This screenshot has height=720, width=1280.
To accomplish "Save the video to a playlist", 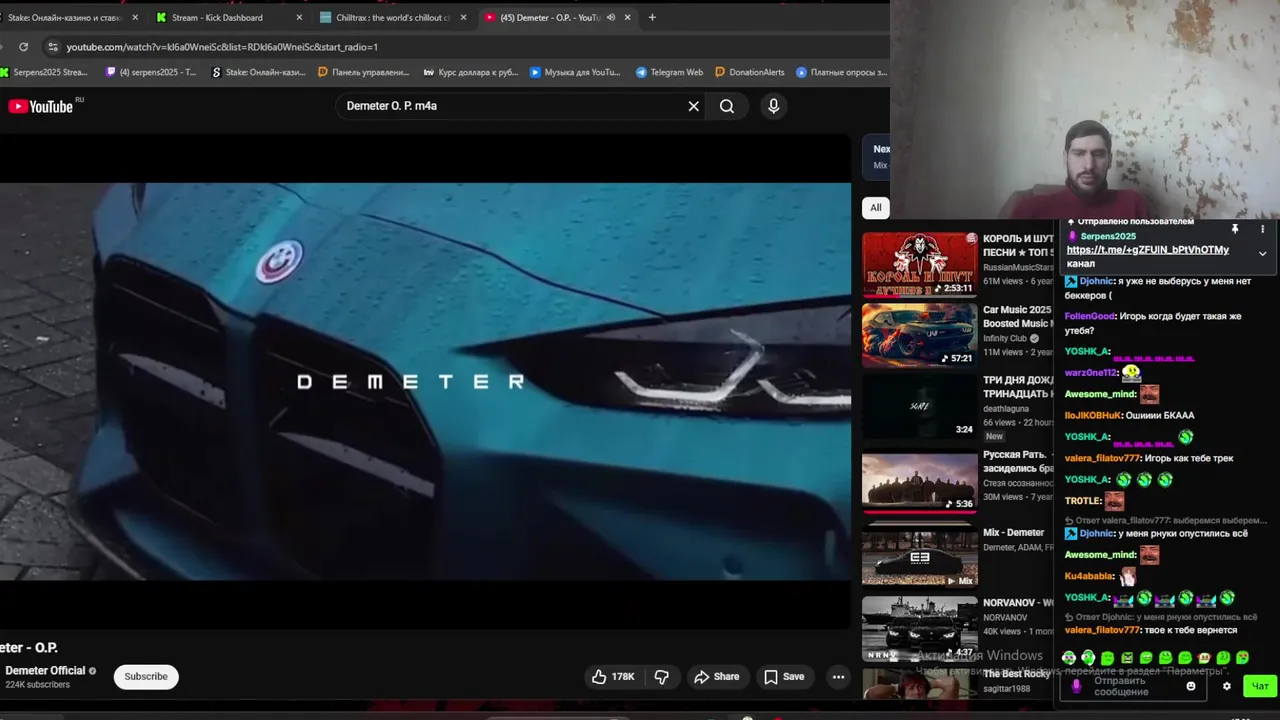I will pyautogui.click(x=784, y=677).
